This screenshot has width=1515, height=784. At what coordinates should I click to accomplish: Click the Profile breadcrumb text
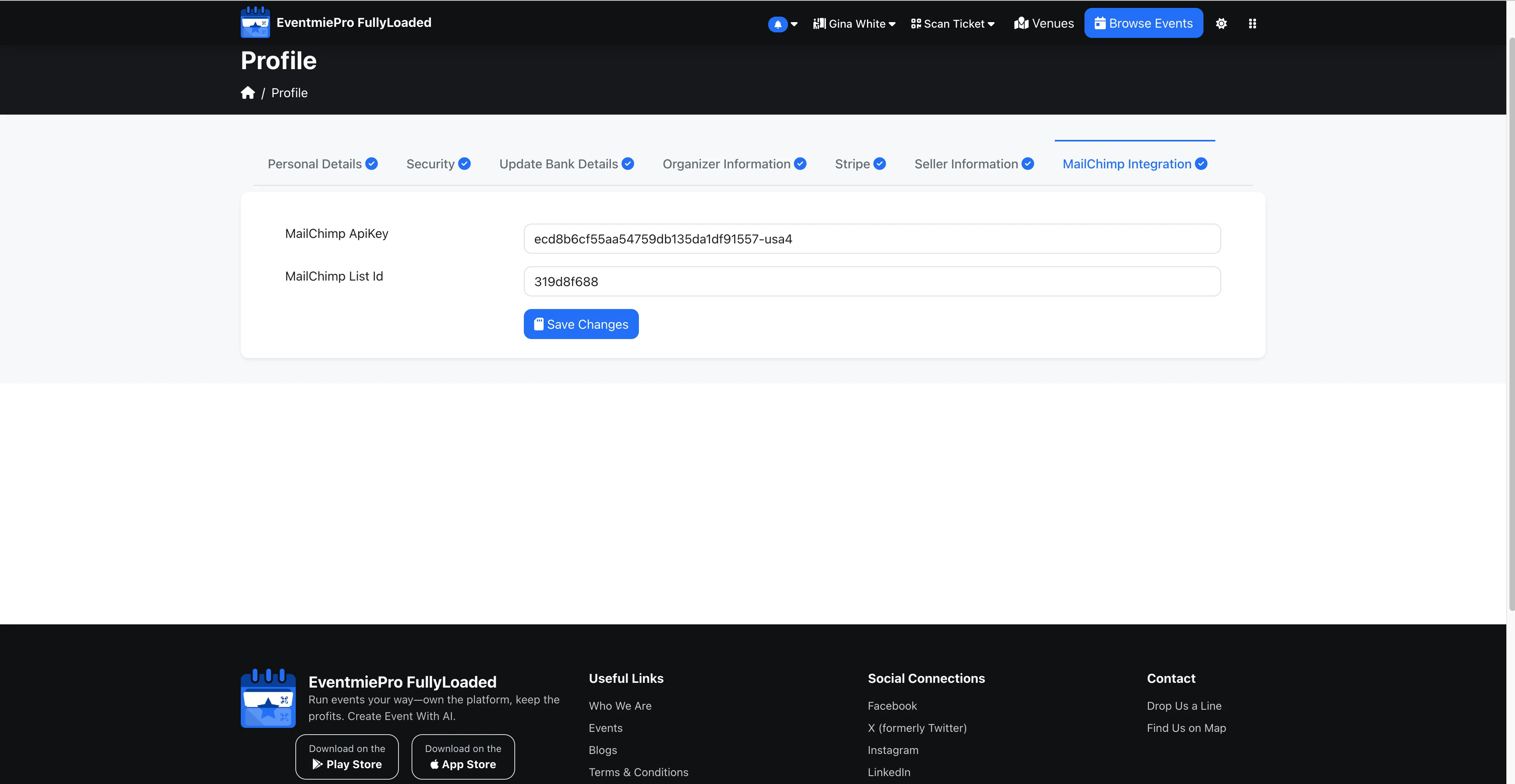tap(289, 93)
